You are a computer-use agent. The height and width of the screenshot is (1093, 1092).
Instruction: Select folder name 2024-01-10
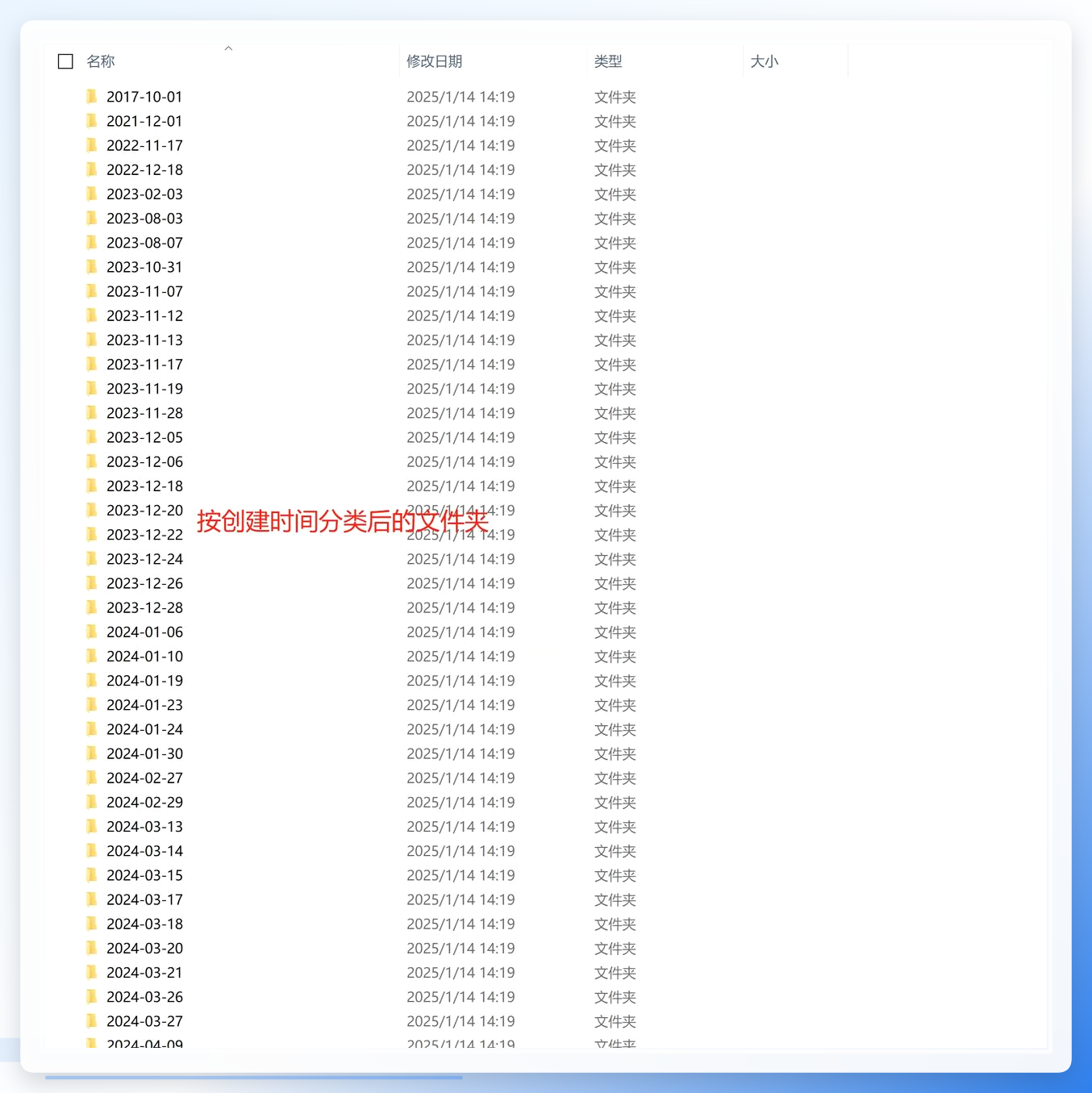(144, 656)
